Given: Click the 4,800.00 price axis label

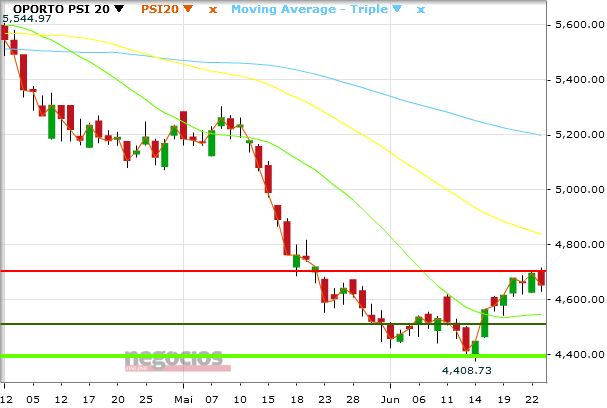Looking at the screenshot, I should click(580, 244).
